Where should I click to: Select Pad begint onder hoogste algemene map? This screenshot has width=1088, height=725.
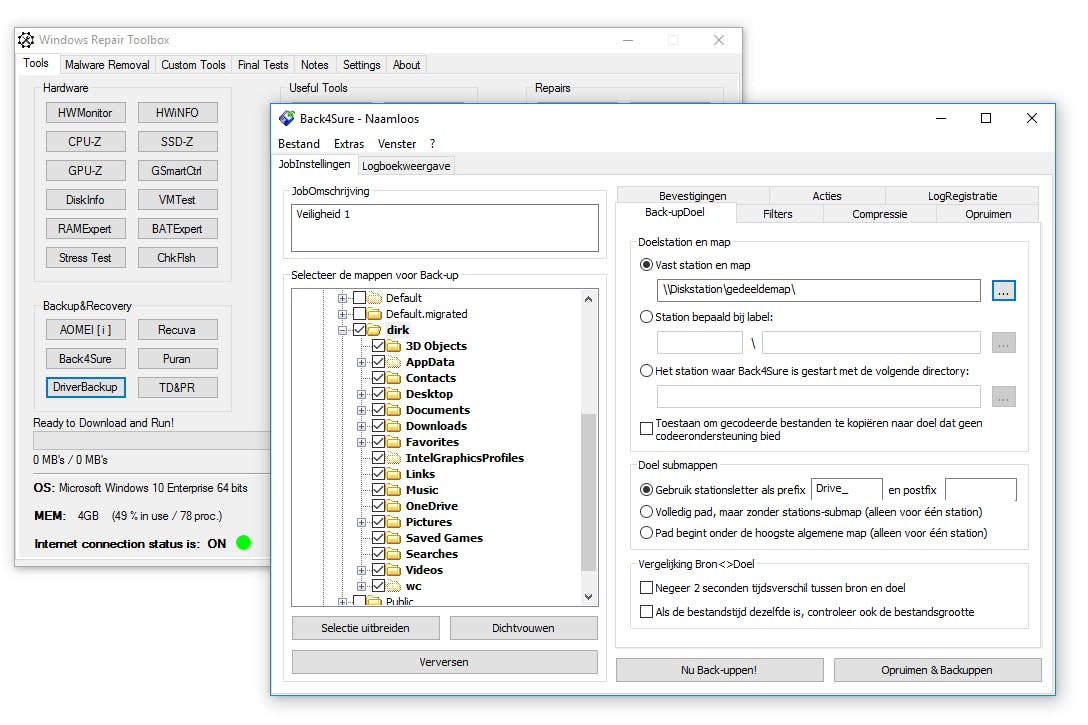tap(646, 533)
